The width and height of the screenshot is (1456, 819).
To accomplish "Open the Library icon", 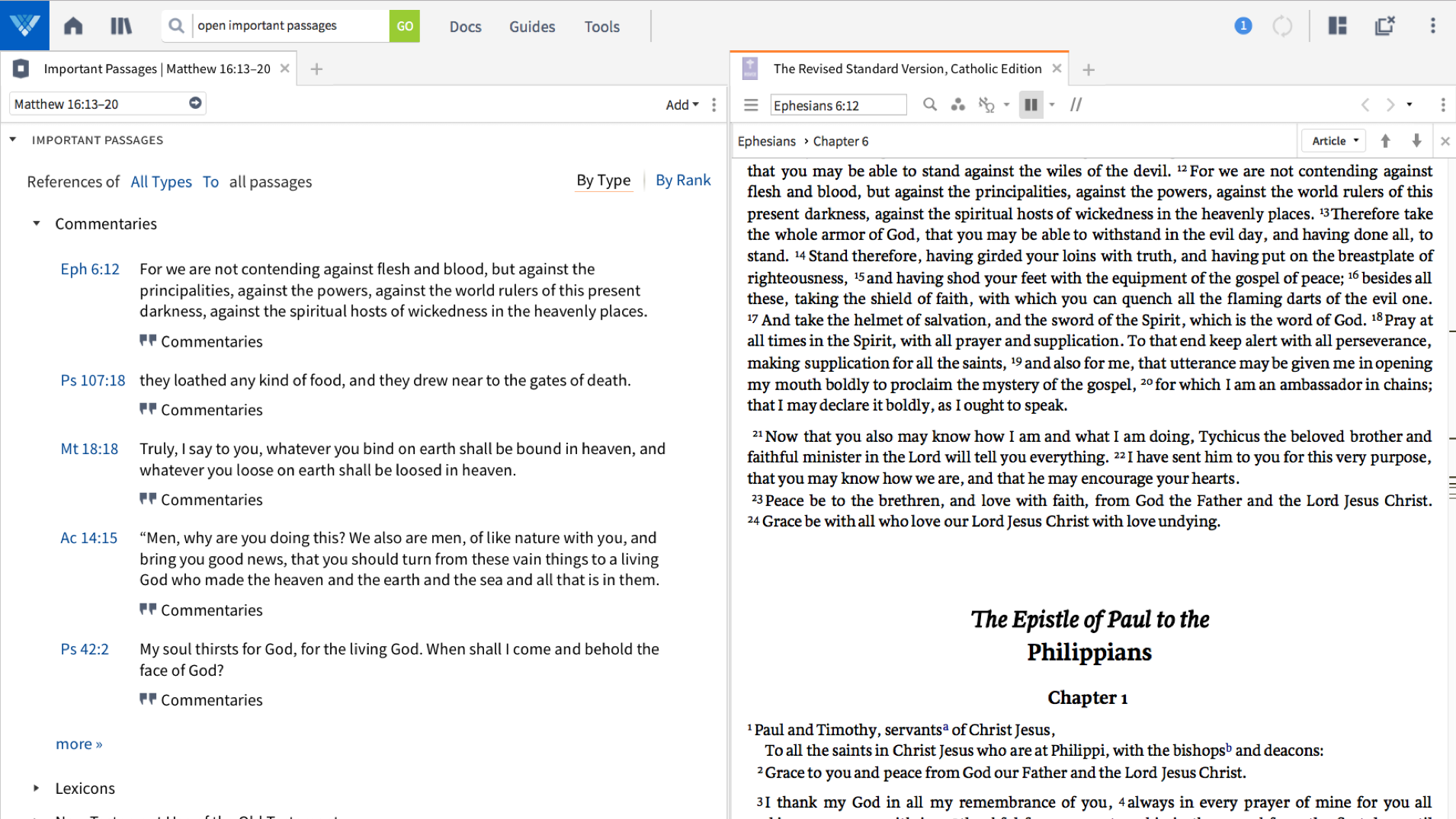I will [120, 26].
